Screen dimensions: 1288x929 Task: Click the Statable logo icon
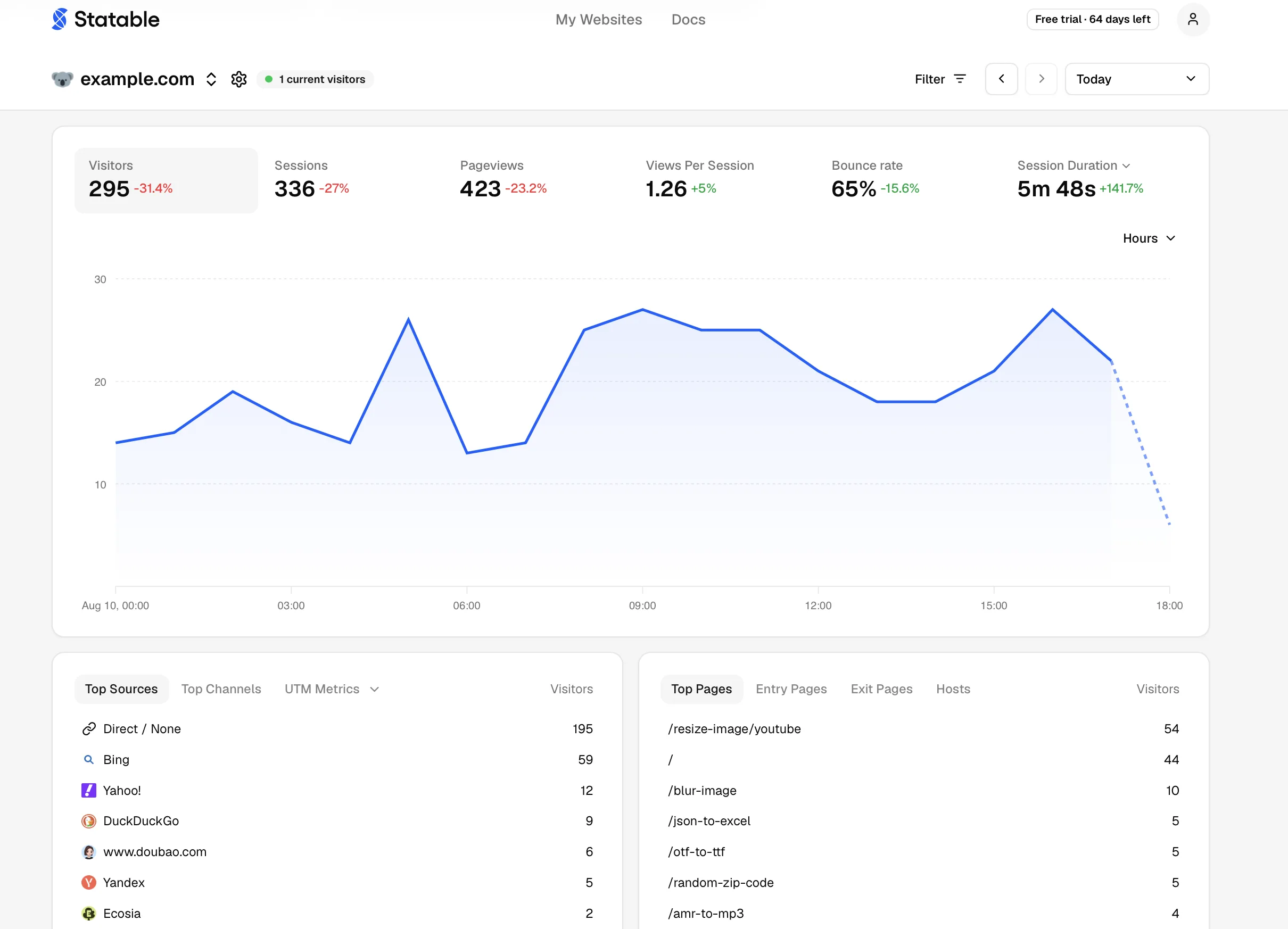pyautogui.click(x=59, y=19)
